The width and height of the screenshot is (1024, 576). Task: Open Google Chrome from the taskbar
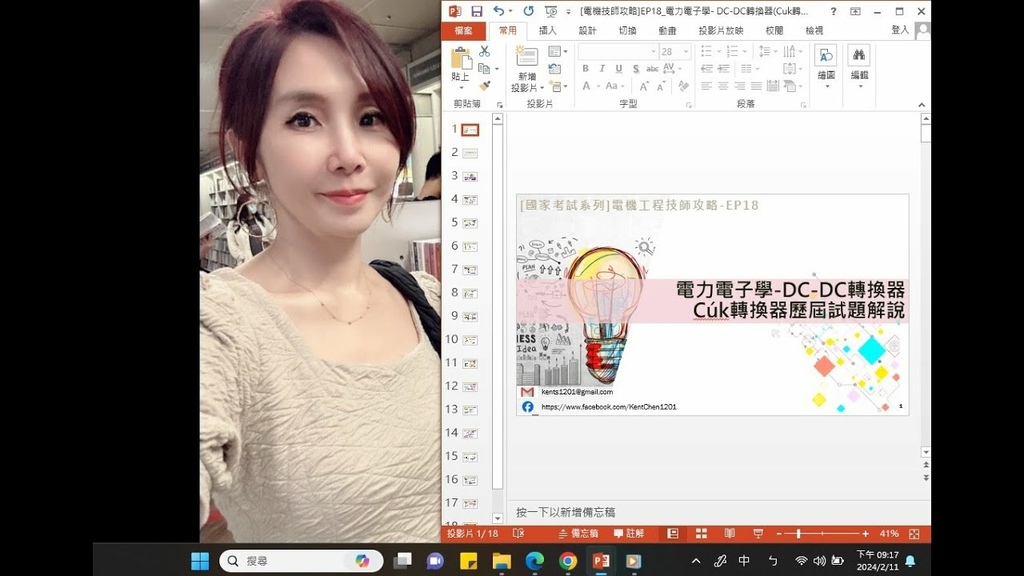click(568, 561)
